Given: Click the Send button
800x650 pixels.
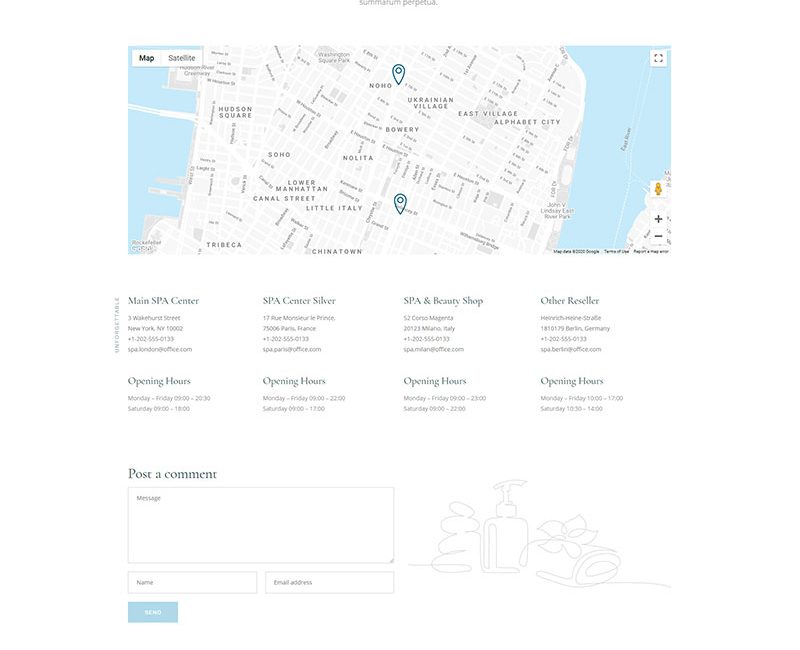Looking at the screenshot, I should 153,612.
